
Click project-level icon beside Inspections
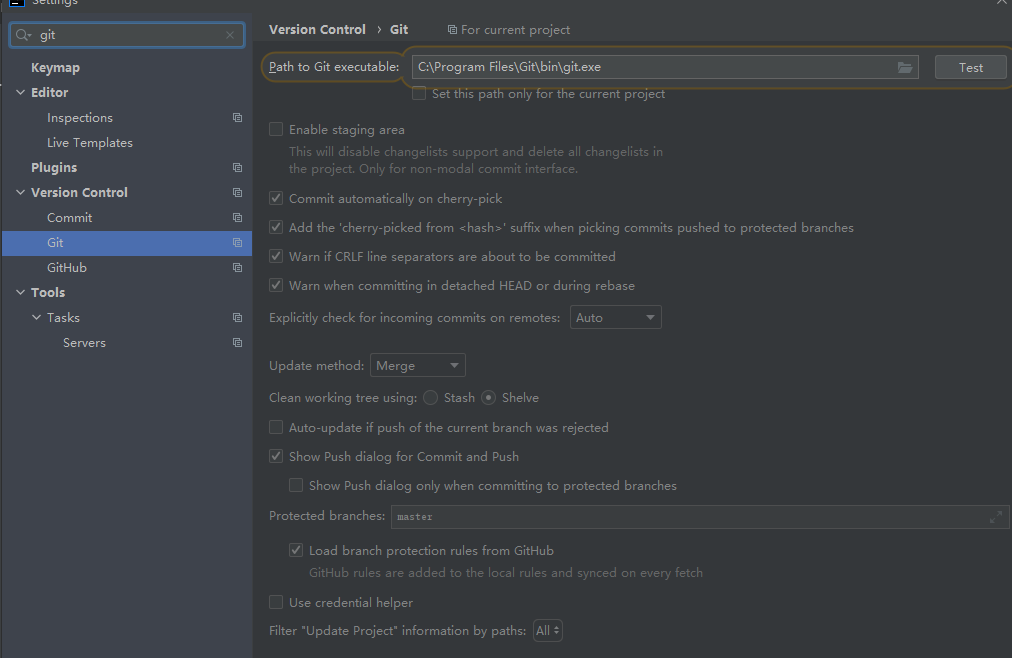[237, 117]
